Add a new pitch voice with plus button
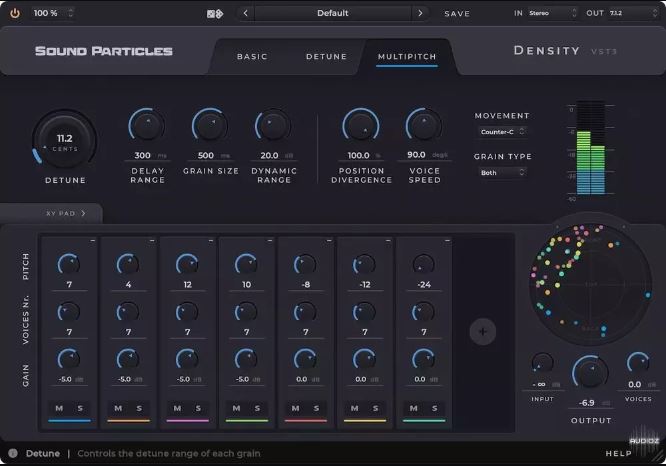Image resolution: width=666 pixels, height=466 pixels. (483, 331)
